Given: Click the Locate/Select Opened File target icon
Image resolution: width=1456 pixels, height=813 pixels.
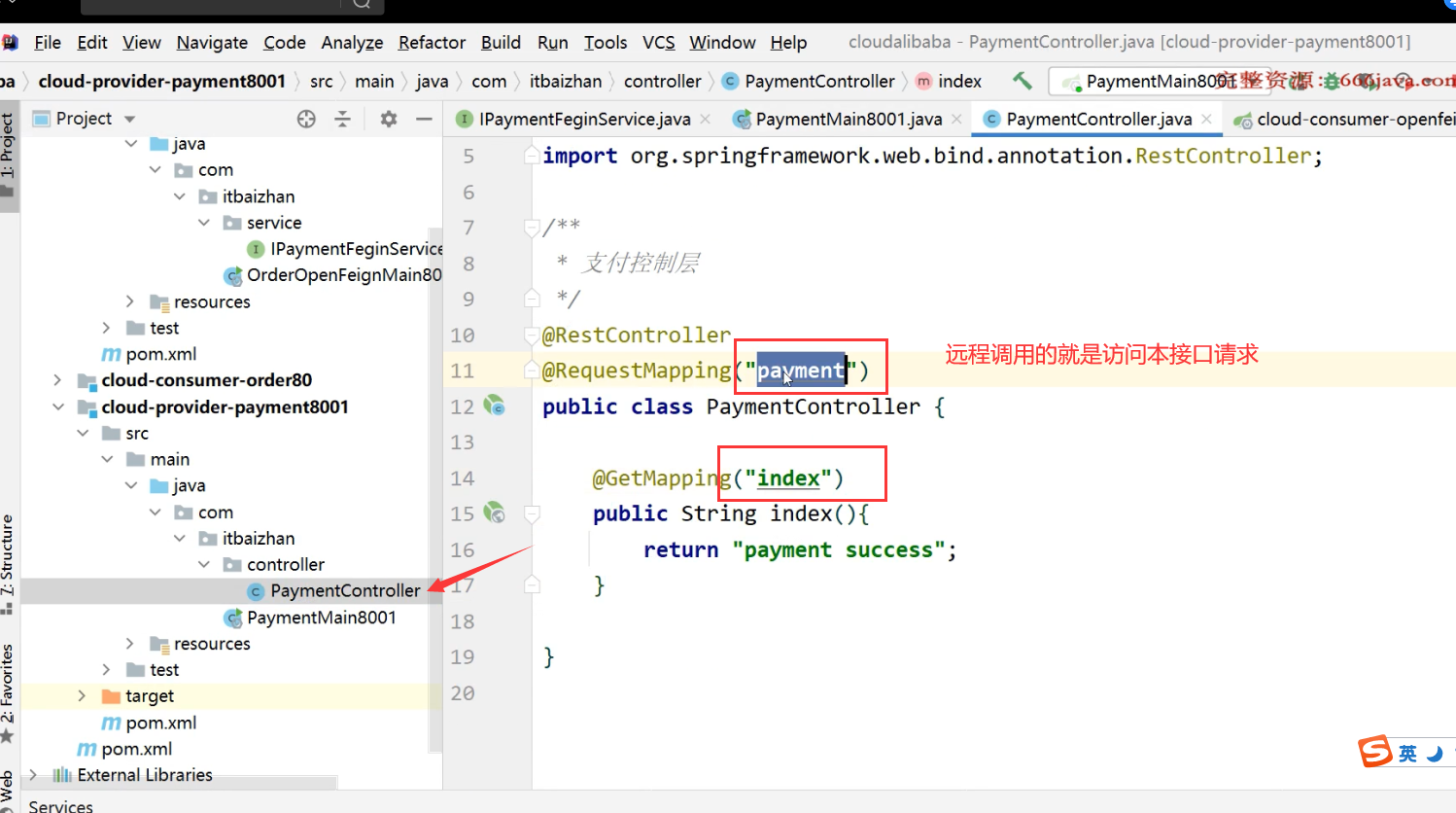Looking at the screenshot, I should pos(306,119).
